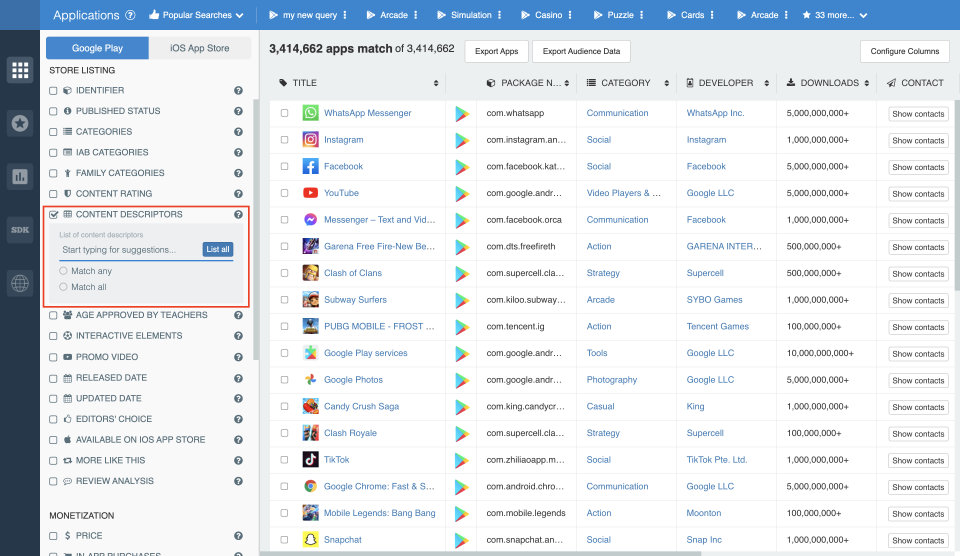
Task: Select the 'Match all' radio button
Action: 63,287
